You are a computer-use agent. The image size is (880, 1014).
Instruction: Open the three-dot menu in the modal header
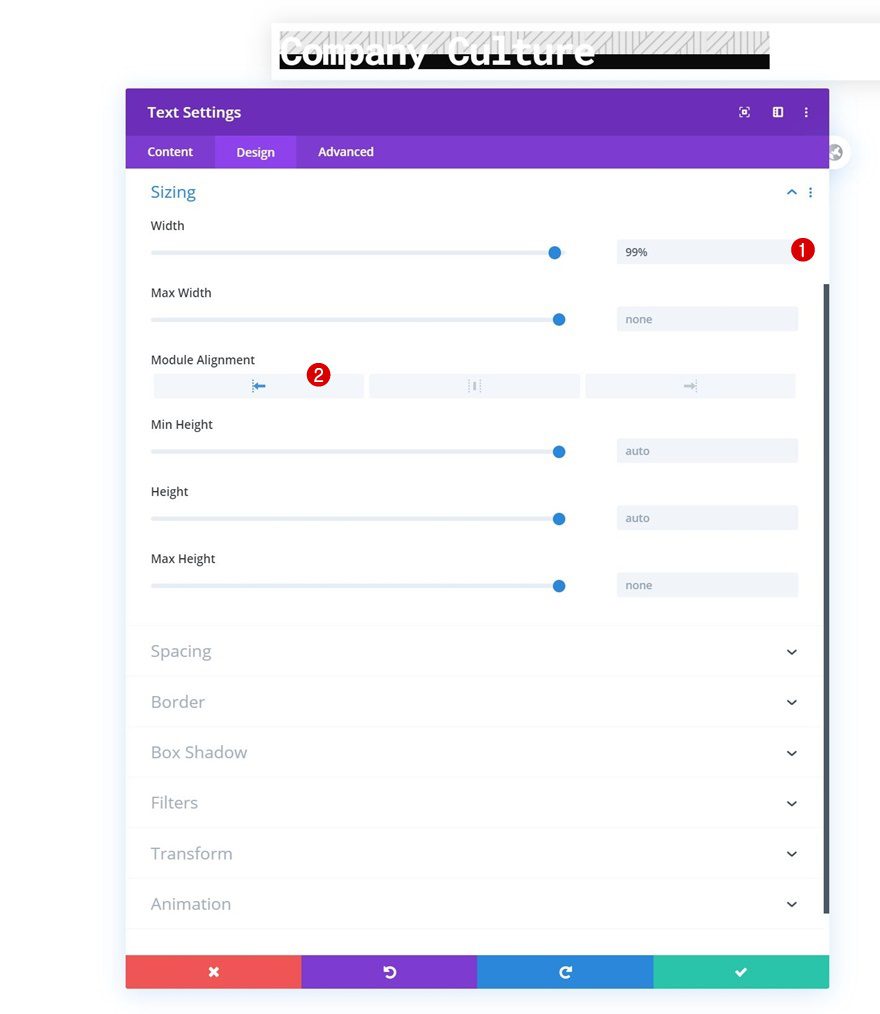pos(806,112)
